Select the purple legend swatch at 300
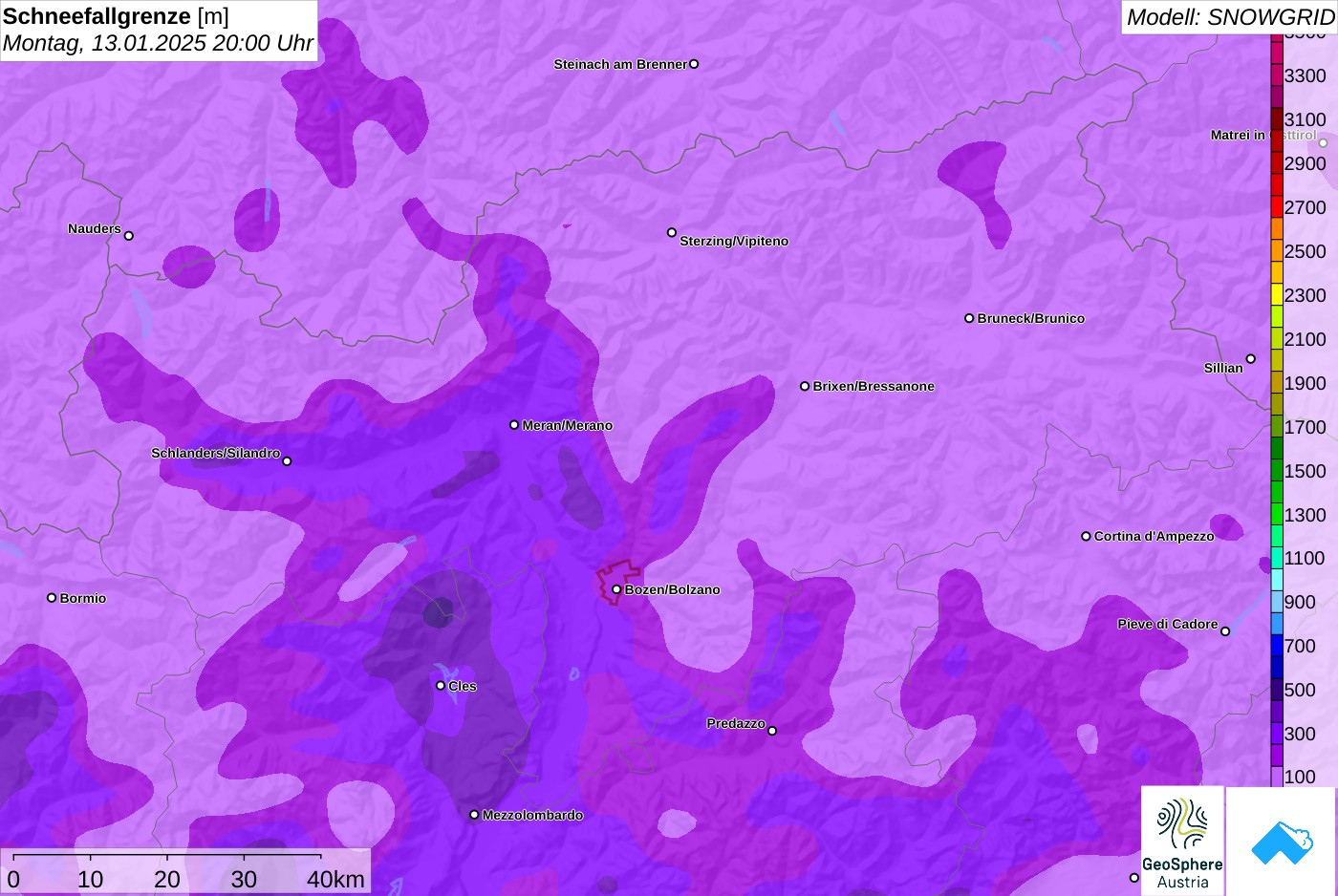Image resolution: width=1338 pixels, height=896 pixels. pyautogui.click(x=1277, y=734)
